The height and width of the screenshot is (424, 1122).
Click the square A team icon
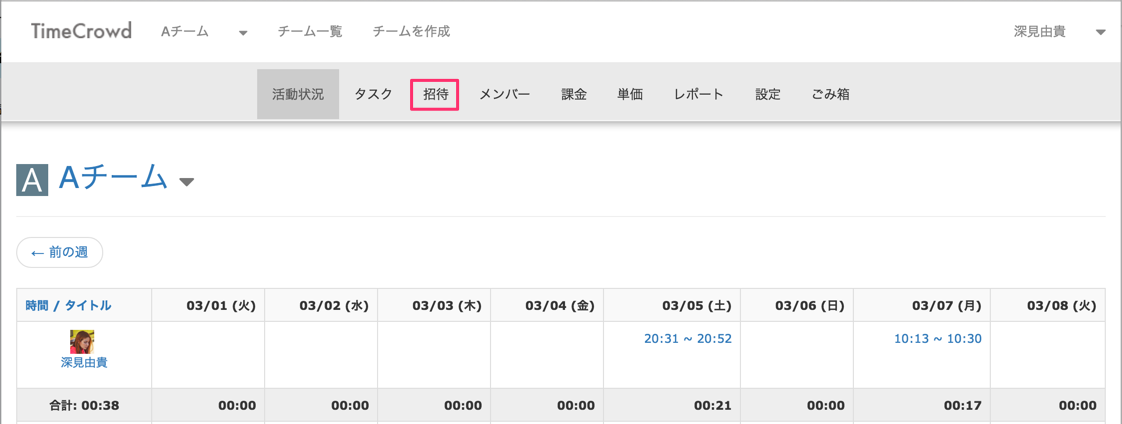[x=32, y=180]
